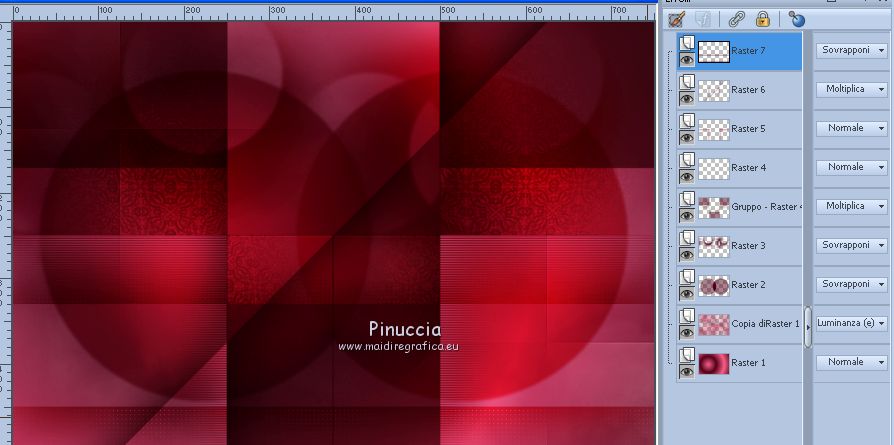The height and width of the screenshot is (445, 894).
Task: Click the Raster 6 layer thumbnail
Action: 714,91
